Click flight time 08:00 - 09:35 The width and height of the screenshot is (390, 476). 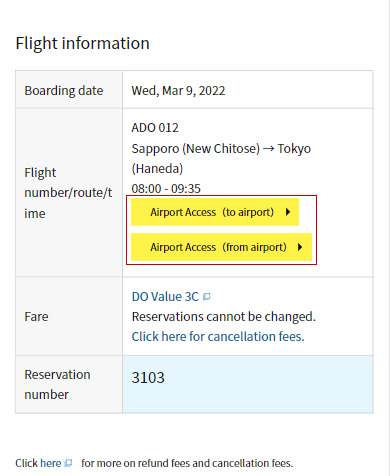pos(166,189)
